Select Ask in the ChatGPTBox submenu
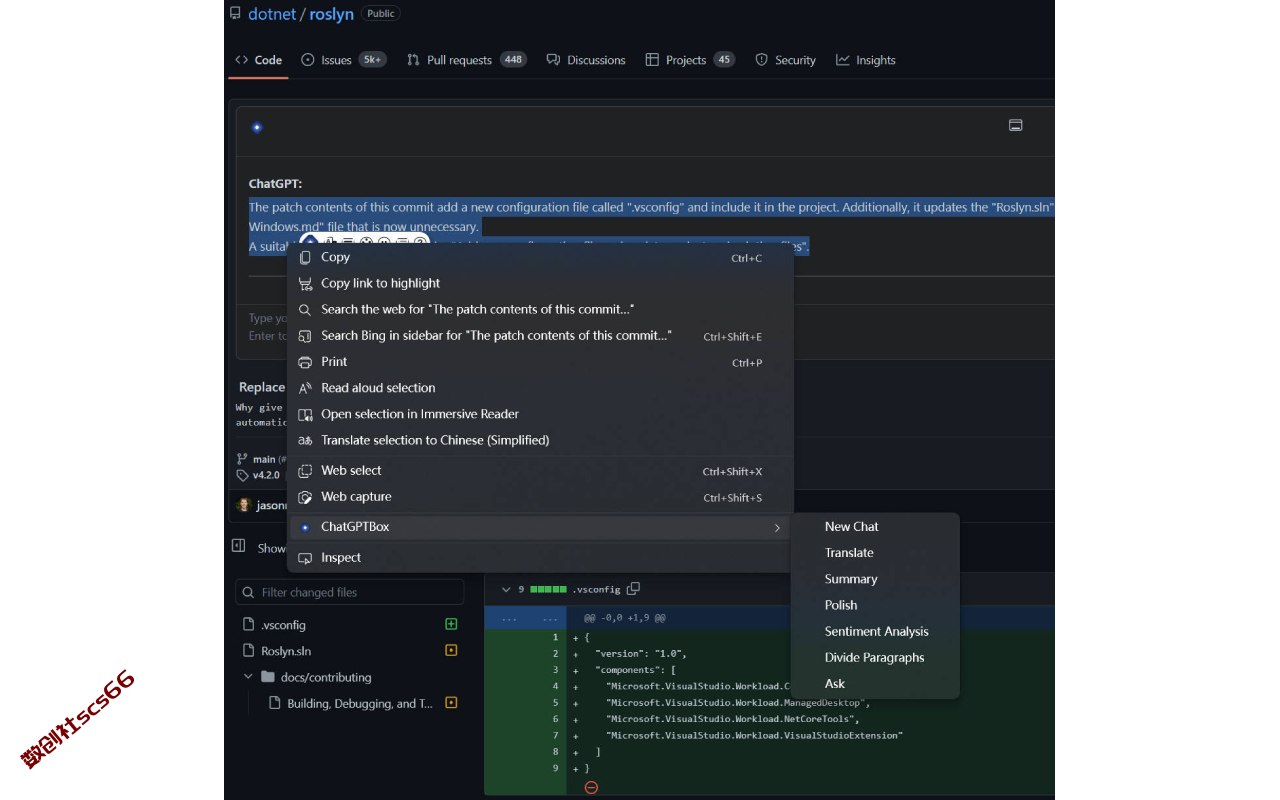Screen dimensions: 1280x800 click(x=875, y=683)
